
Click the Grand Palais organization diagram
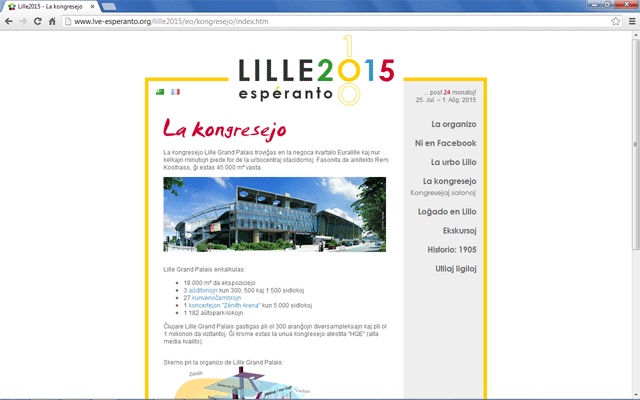point(243,383)
